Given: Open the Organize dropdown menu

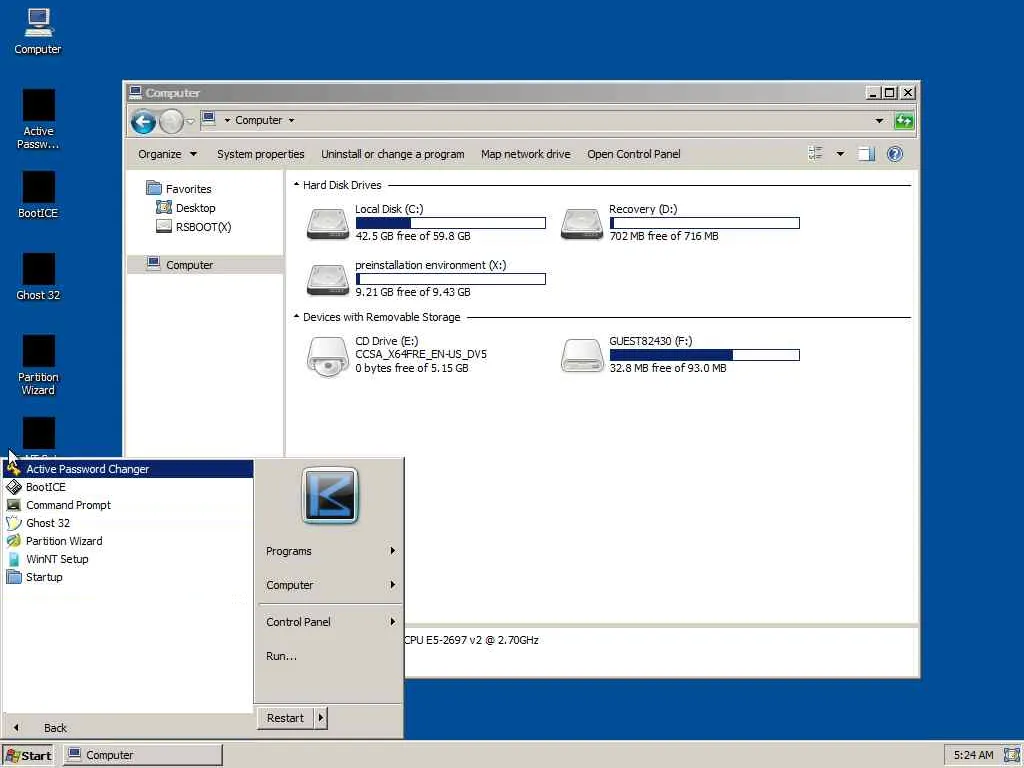Looking at the screenshot, I should 167,154.
